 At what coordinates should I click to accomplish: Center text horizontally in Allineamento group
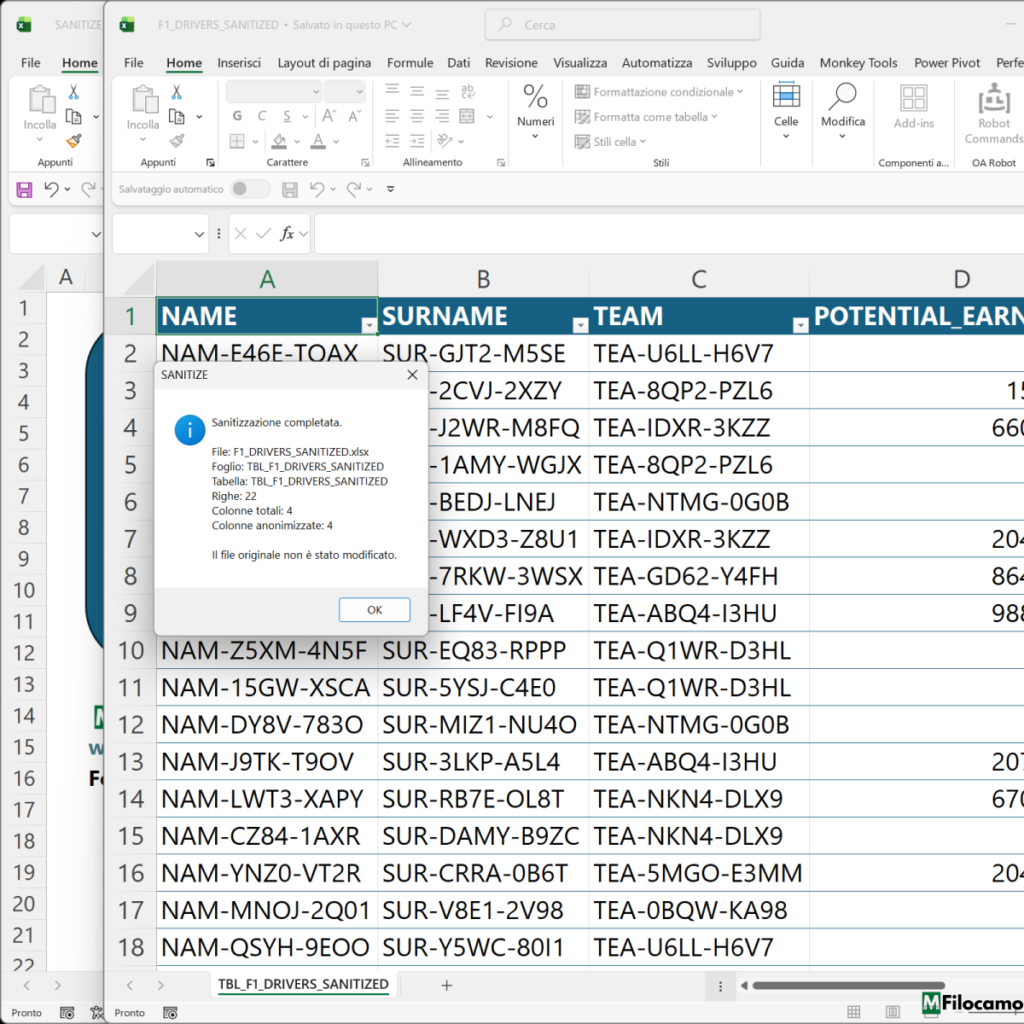point(417,116)
